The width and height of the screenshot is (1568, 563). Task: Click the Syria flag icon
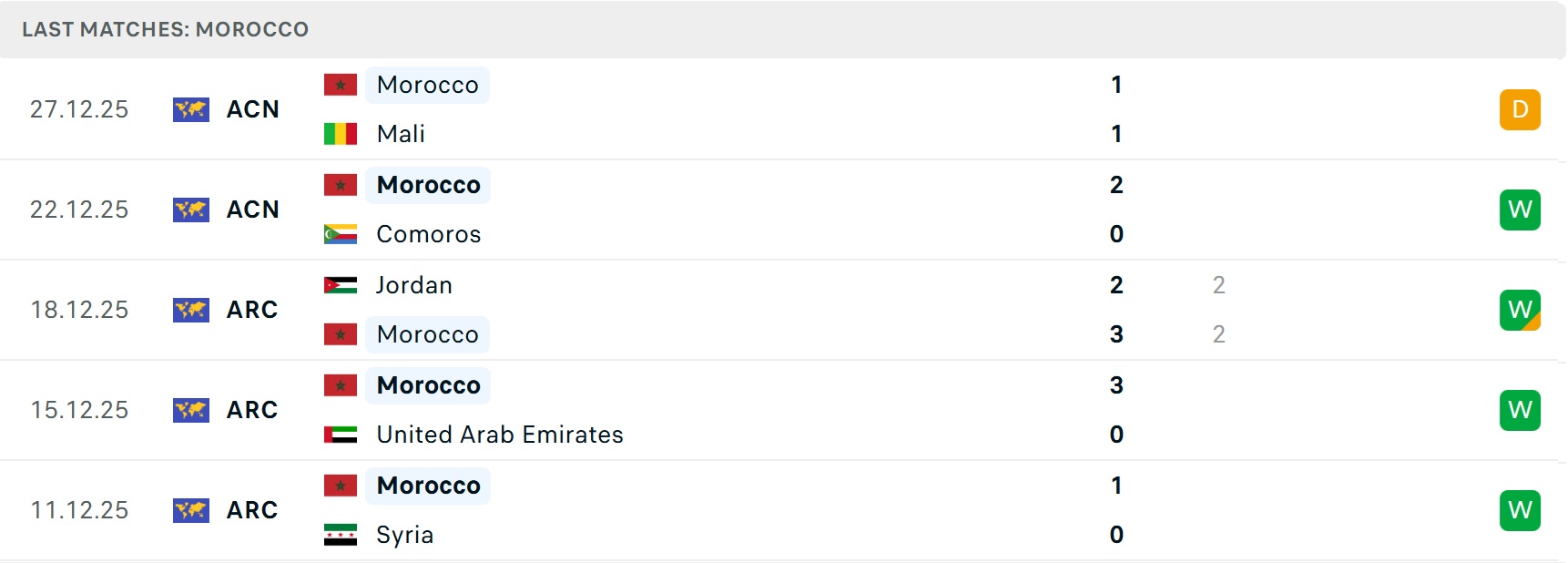tap(341, 535)
